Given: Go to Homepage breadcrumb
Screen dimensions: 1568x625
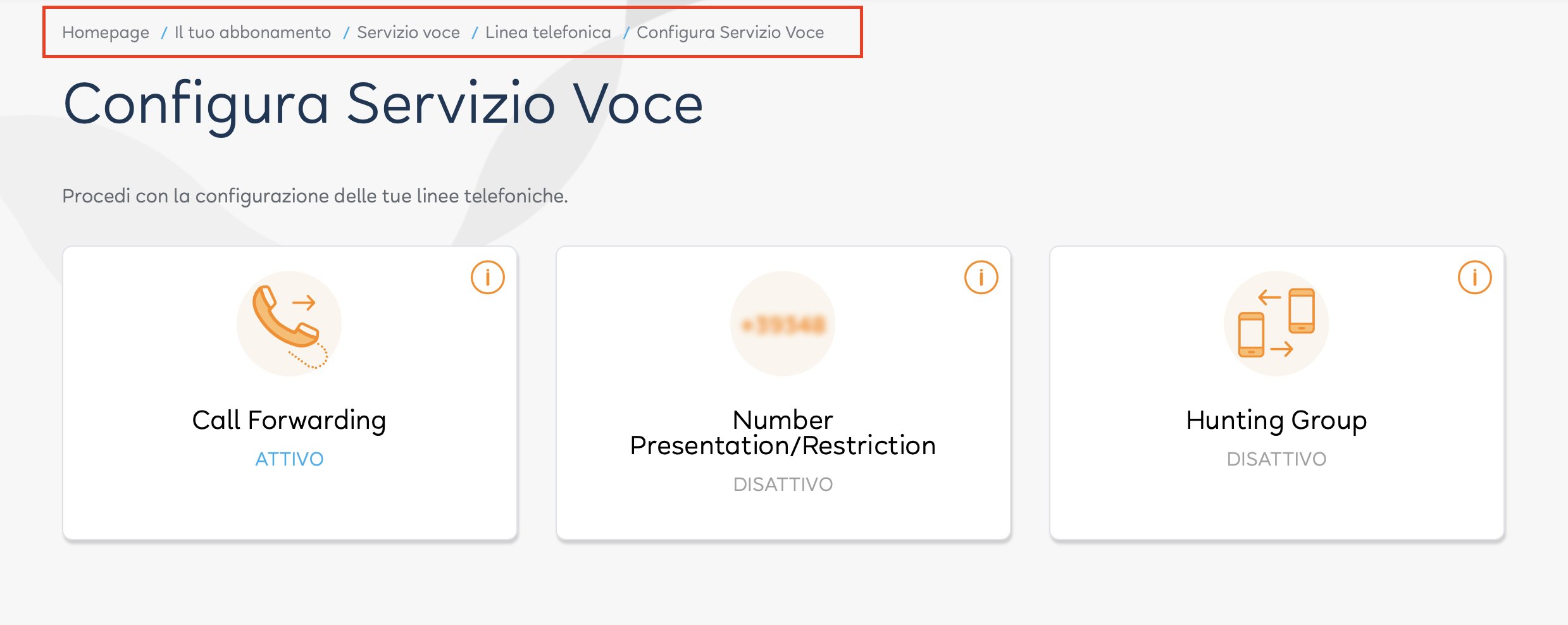Looking at the screenshot, I should click(x=106, y=32).
